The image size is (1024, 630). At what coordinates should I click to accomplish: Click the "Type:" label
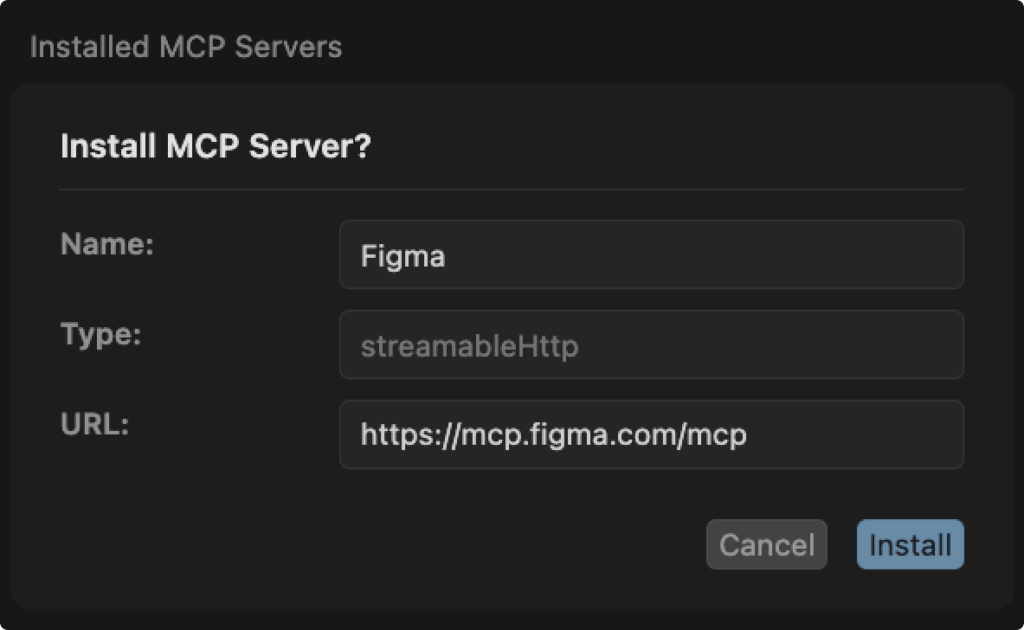tap(101, 334)
